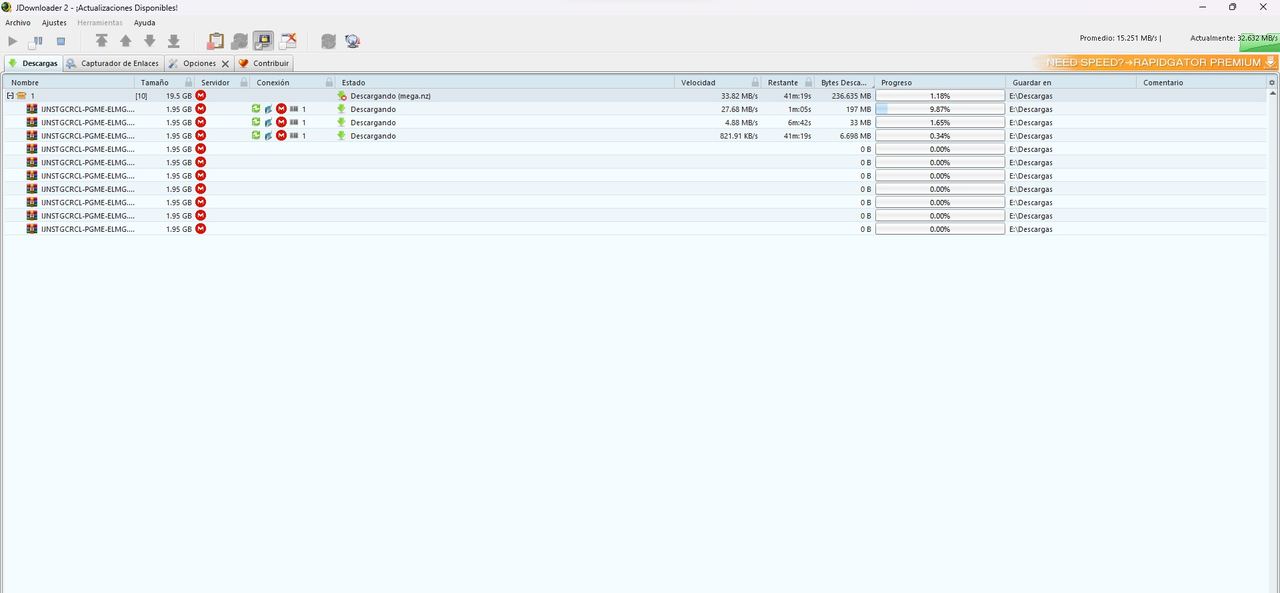The width and height of the screenshot is (1280, 593).
Task: Sort by the Velocidad column header
Action: coord(698,82)
